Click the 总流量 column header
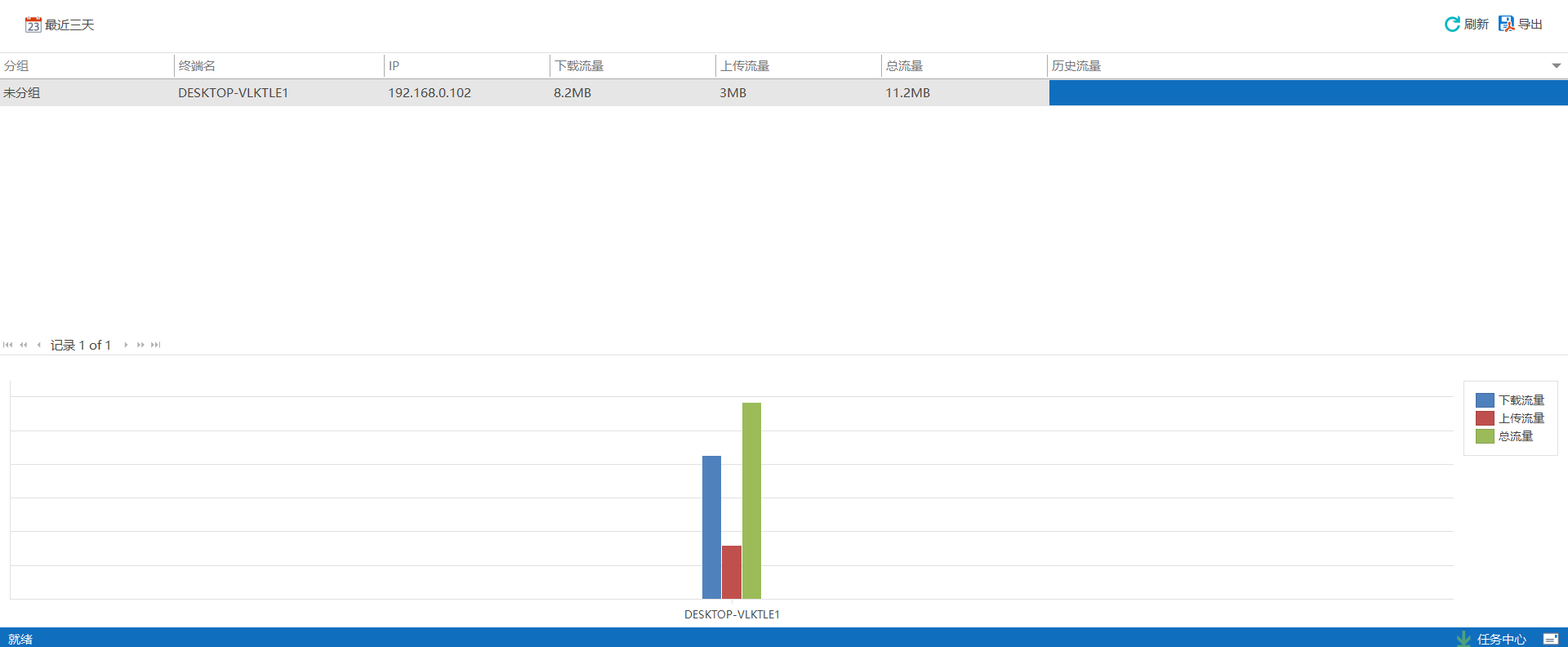Viewport: 1568px width, 647px height. pos(905,66)
